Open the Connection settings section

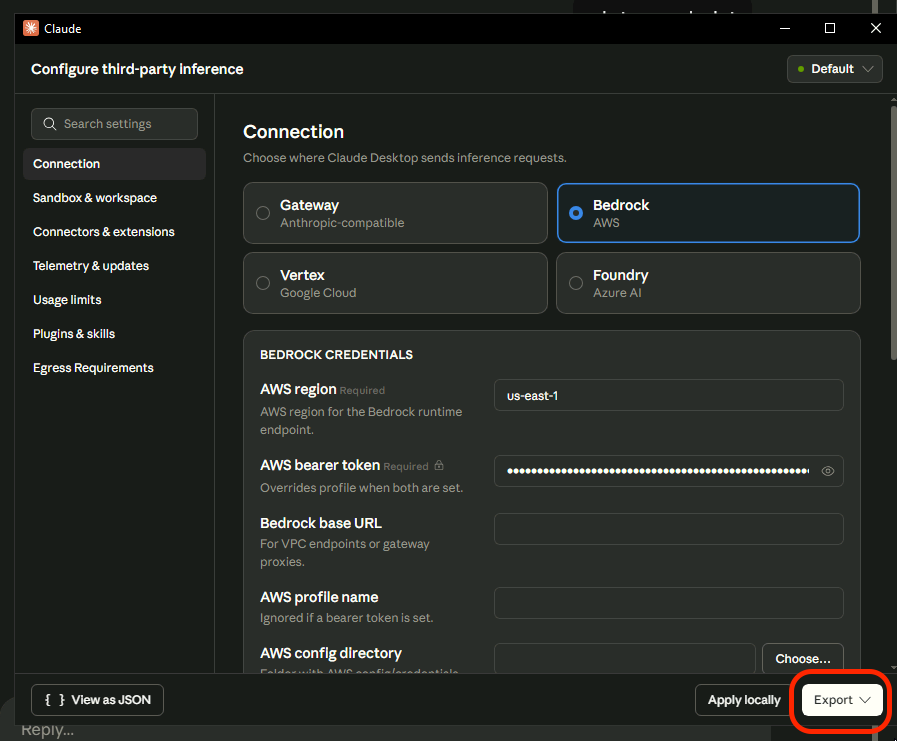coord(114,164)
